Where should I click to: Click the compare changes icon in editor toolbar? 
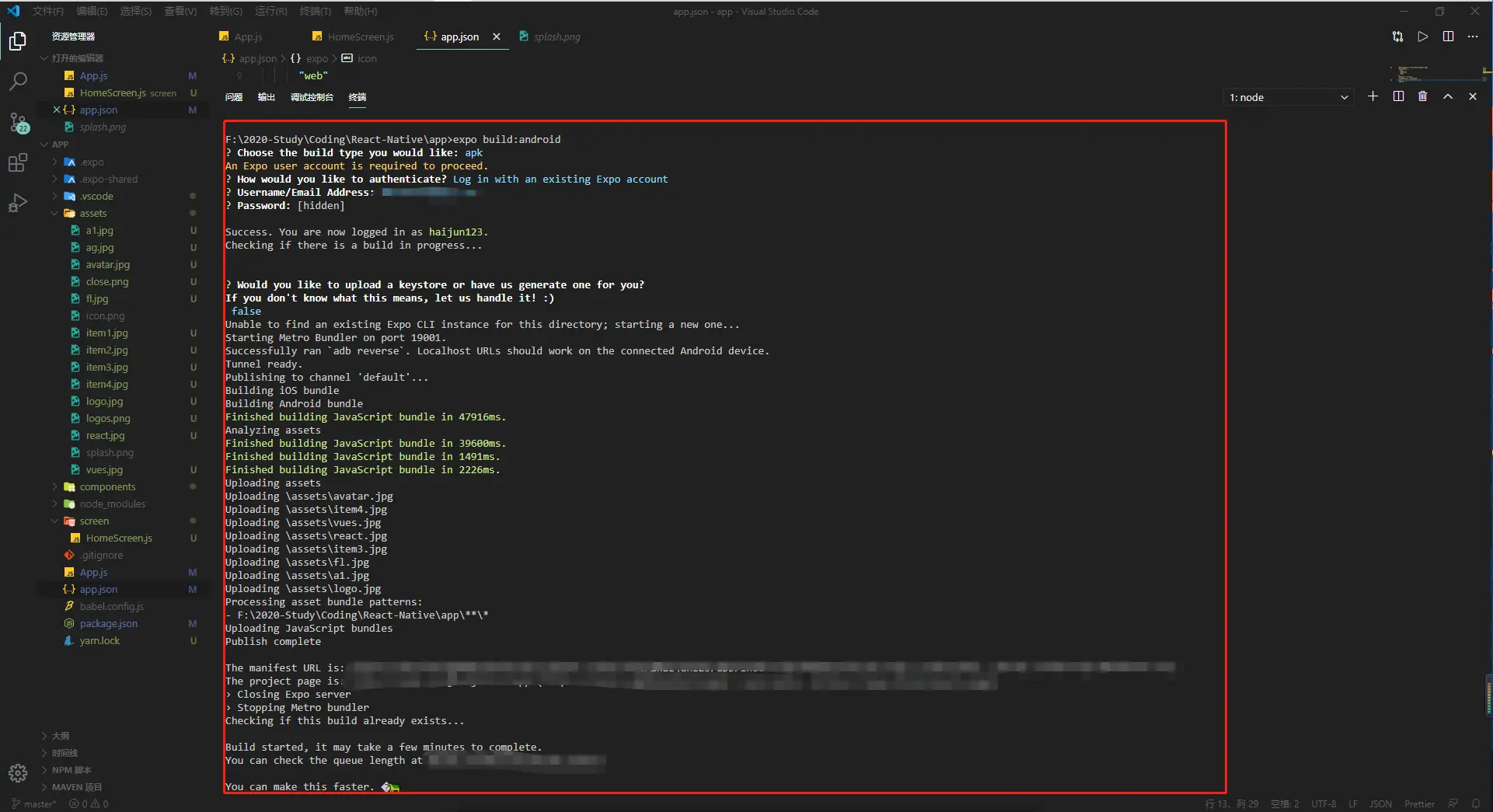coord(1397,37)
